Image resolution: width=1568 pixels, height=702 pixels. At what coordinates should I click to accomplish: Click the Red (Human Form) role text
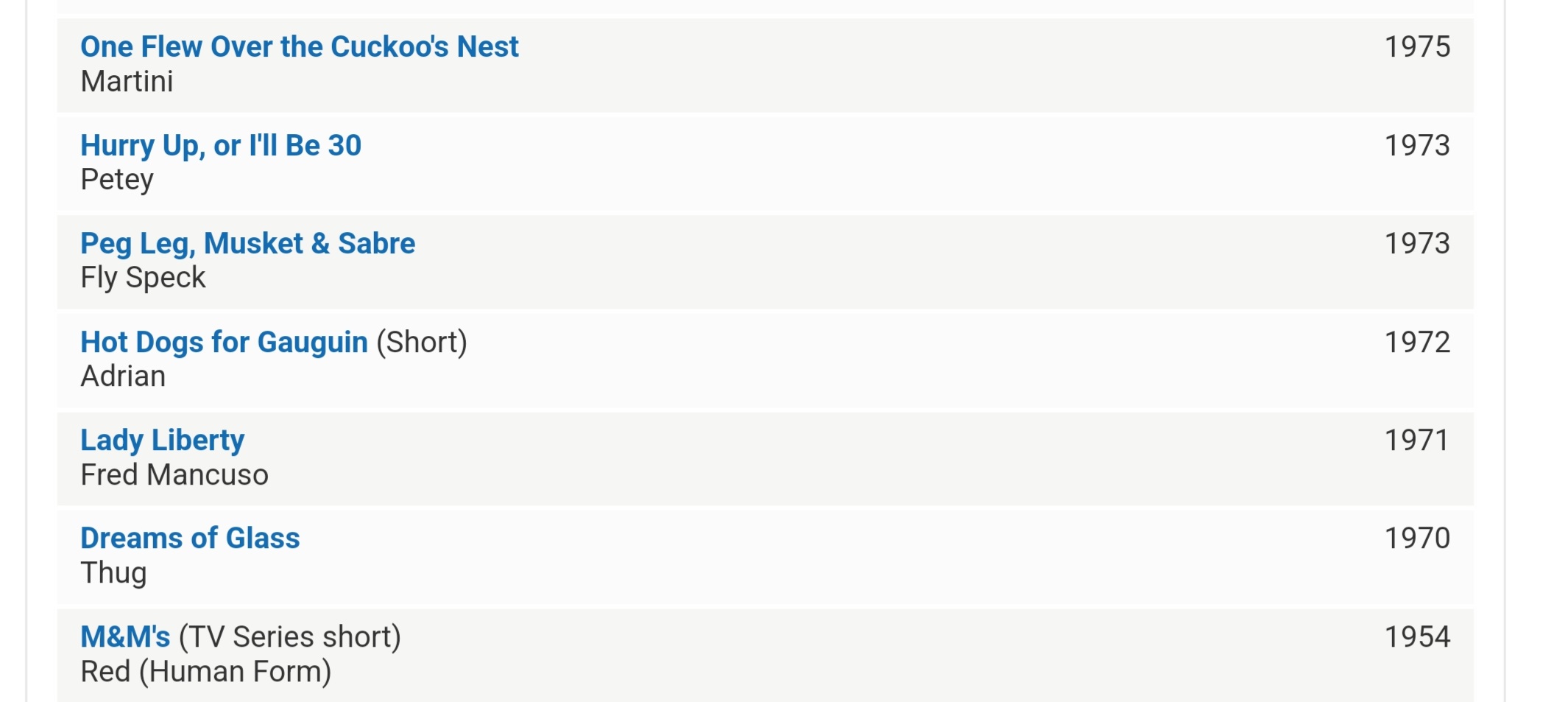click(205, 671)
